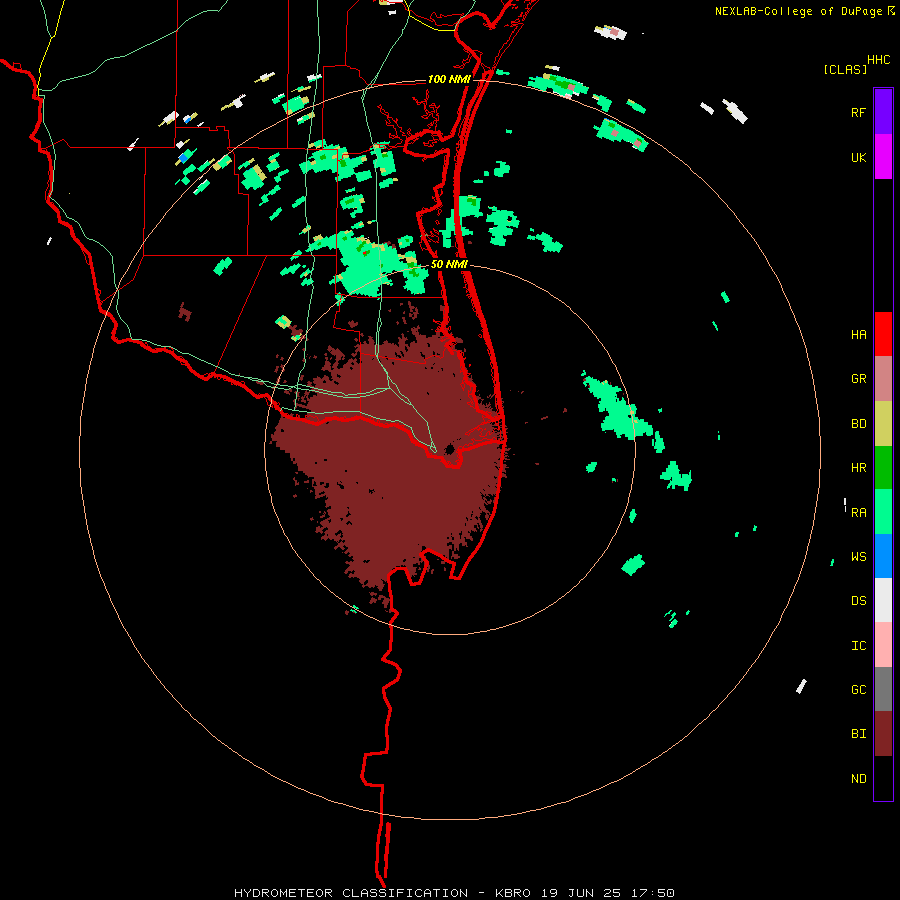Select the BD yellow legend swatch
This screenshot has height=900, width=900.
(x=883, y=423)
